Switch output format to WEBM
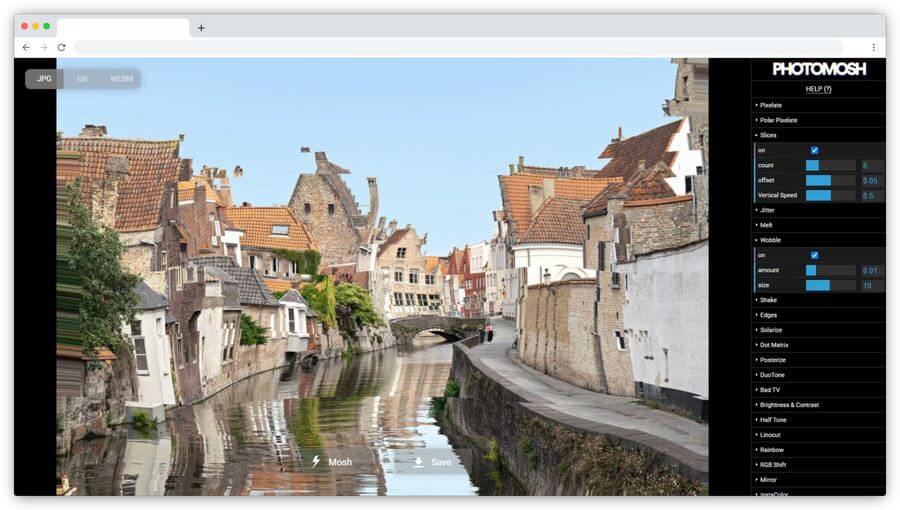Screen dimensions: 900x510 [x=121, y=79]
